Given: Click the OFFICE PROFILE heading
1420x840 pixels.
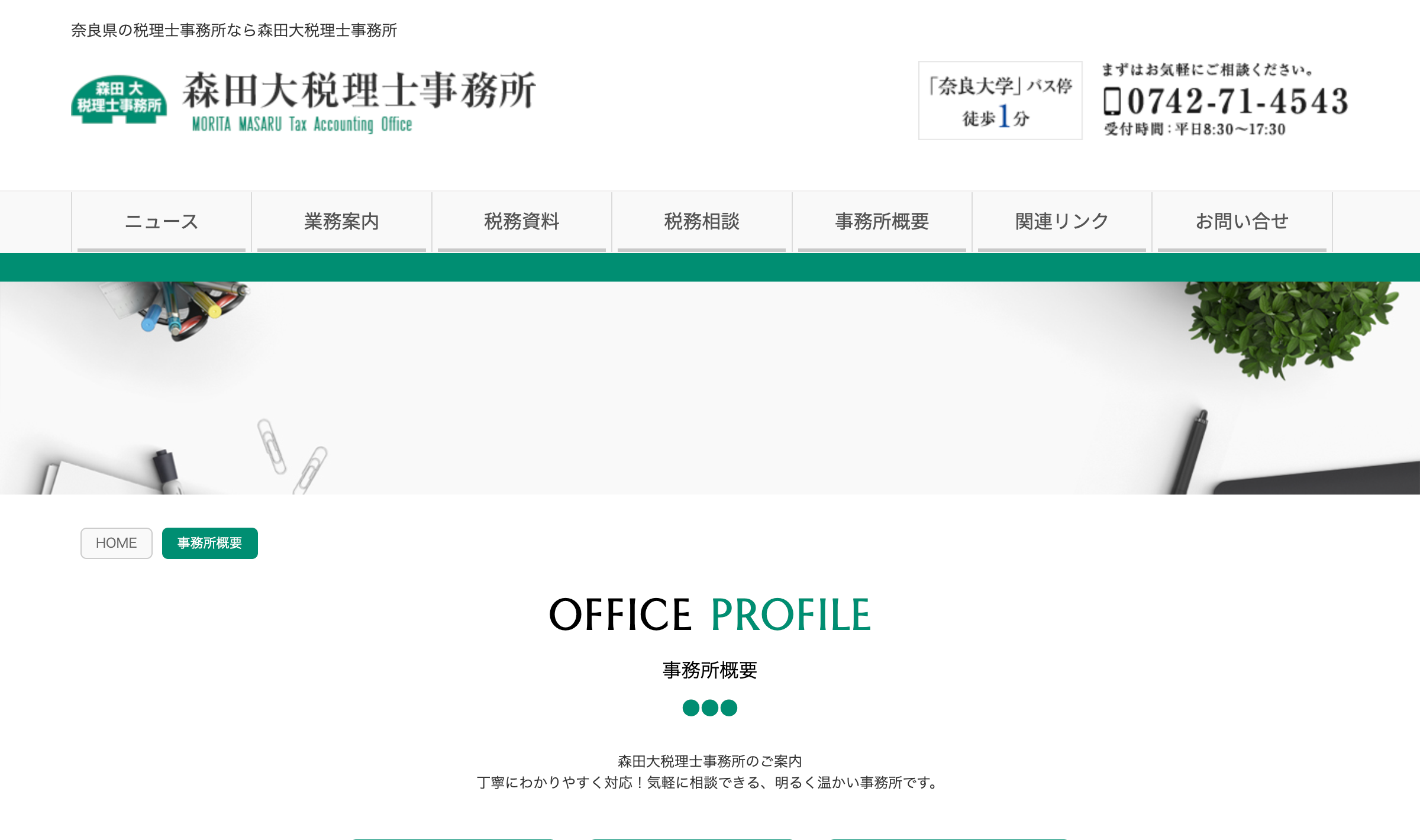Looking at the screenshot, I should coord(709,615).
